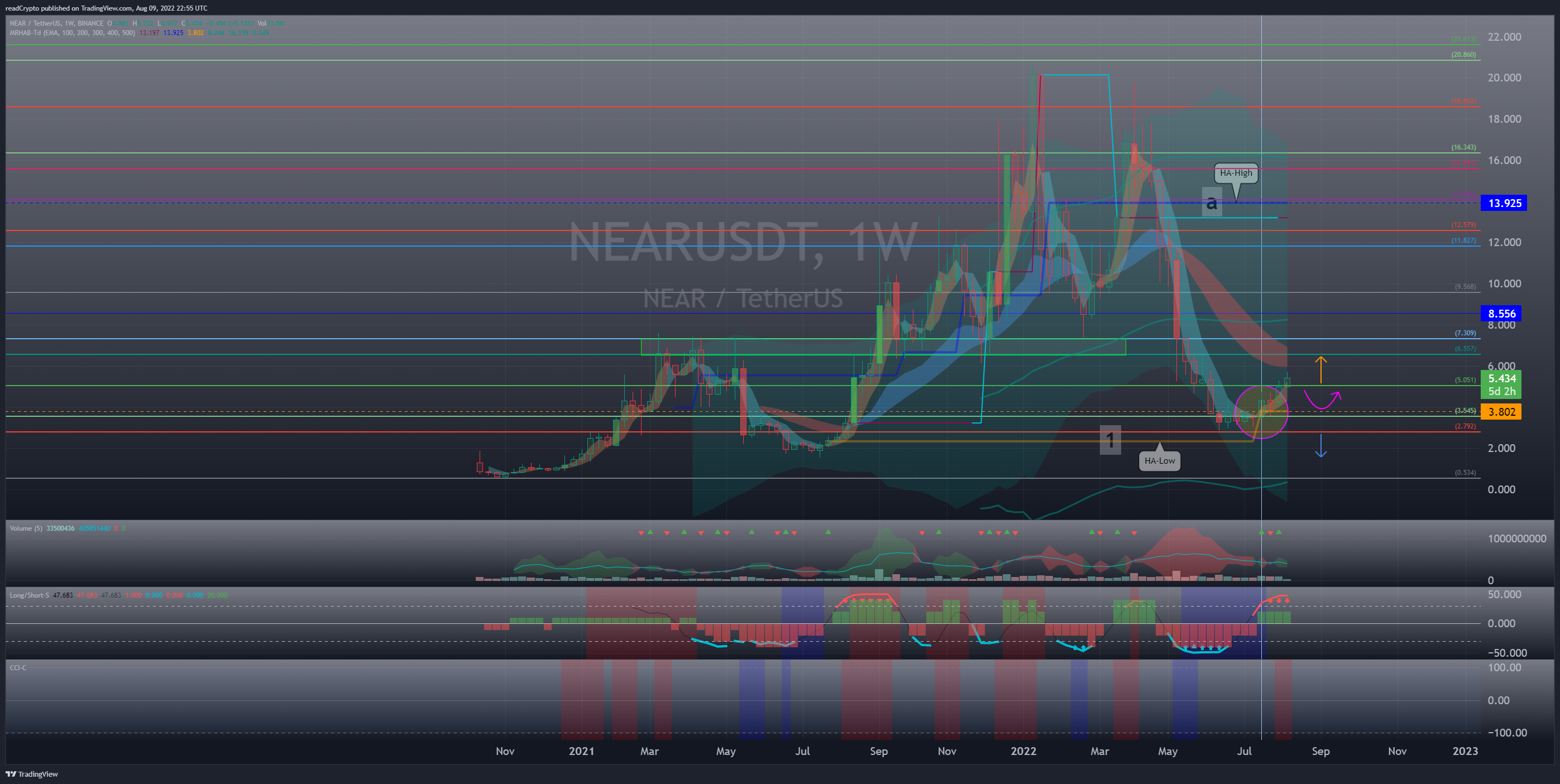This screenshot has height=784, width=1560.
Task: Click the 33500436 volume legend value
Action: (x=60, y=528)
